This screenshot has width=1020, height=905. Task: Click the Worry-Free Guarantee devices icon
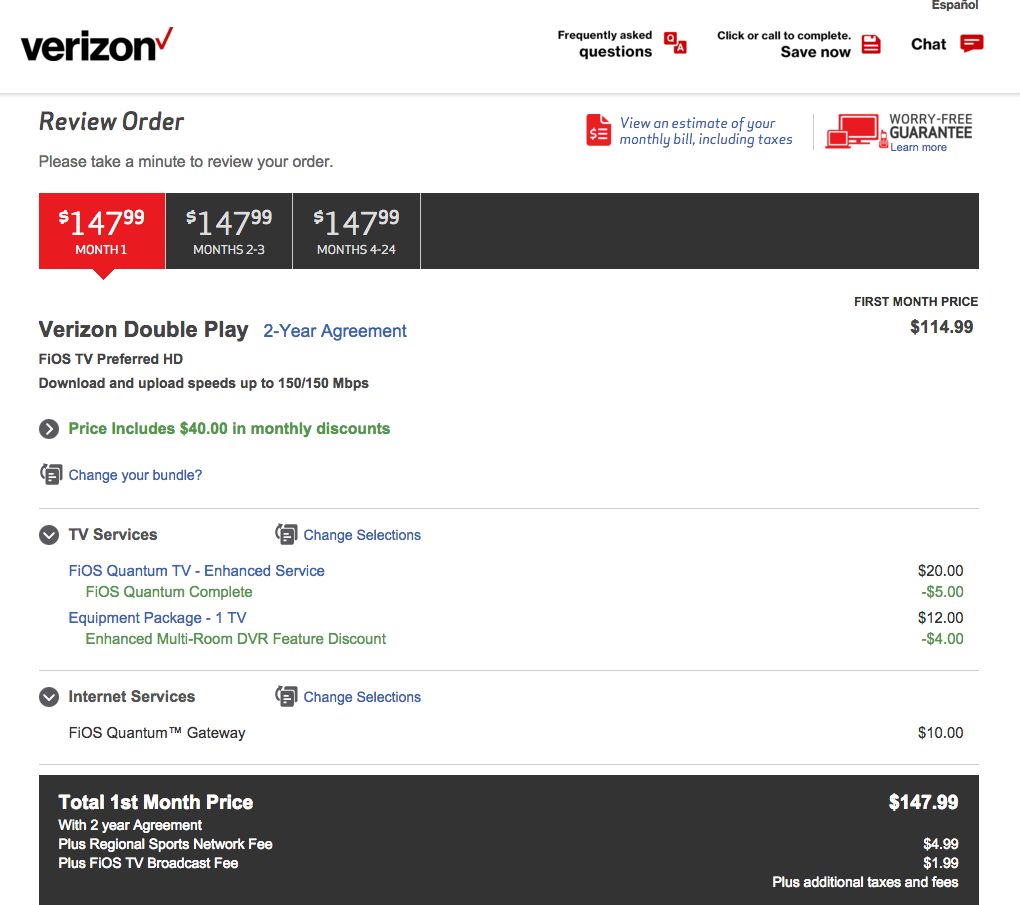coord(853,131)
